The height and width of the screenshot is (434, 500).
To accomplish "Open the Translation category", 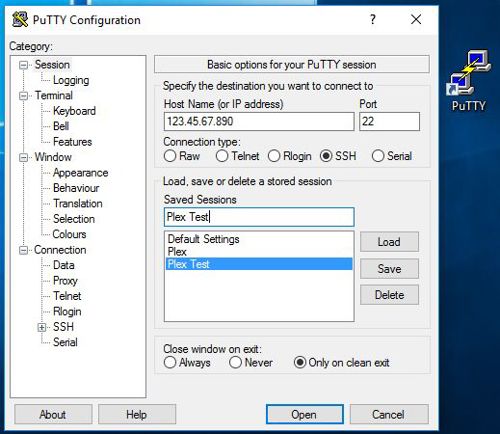I will [78, 203].
